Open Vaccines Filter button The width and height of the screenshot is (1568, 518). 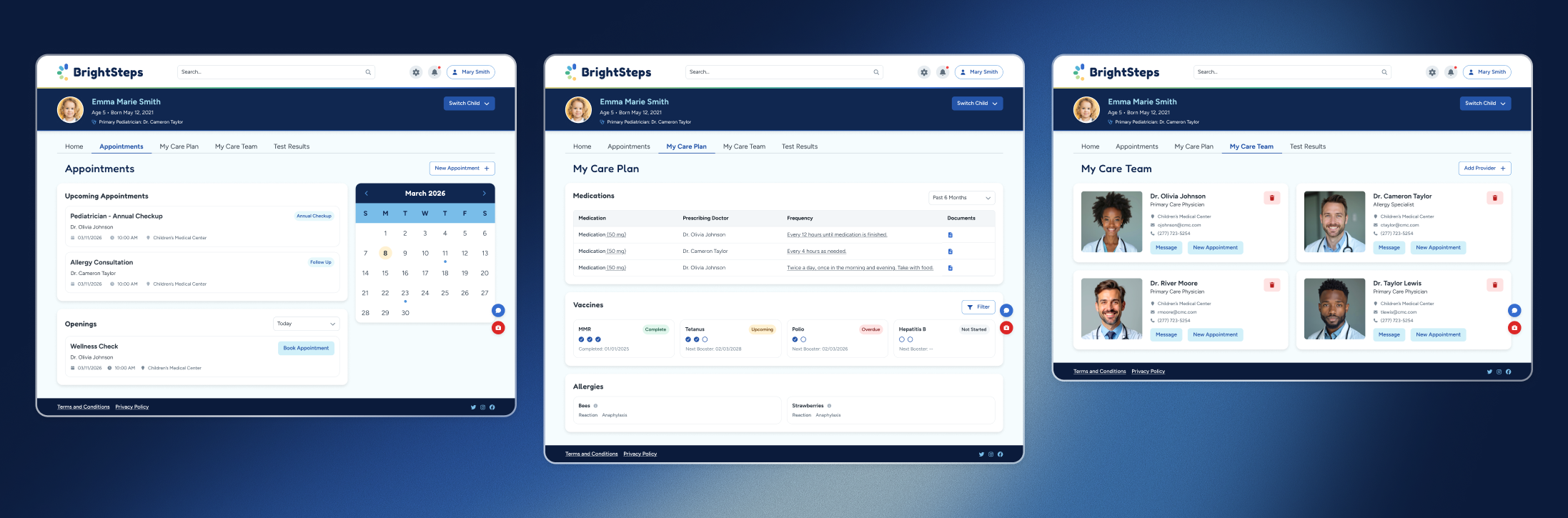click(x=978, y=307)
